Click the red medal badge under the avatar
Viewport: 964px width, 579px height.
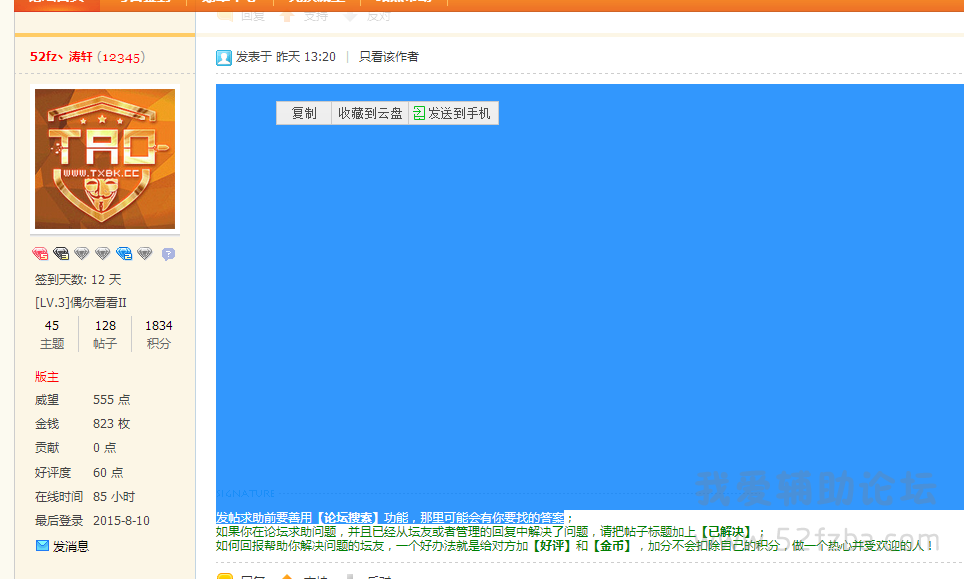click(40, 254)
